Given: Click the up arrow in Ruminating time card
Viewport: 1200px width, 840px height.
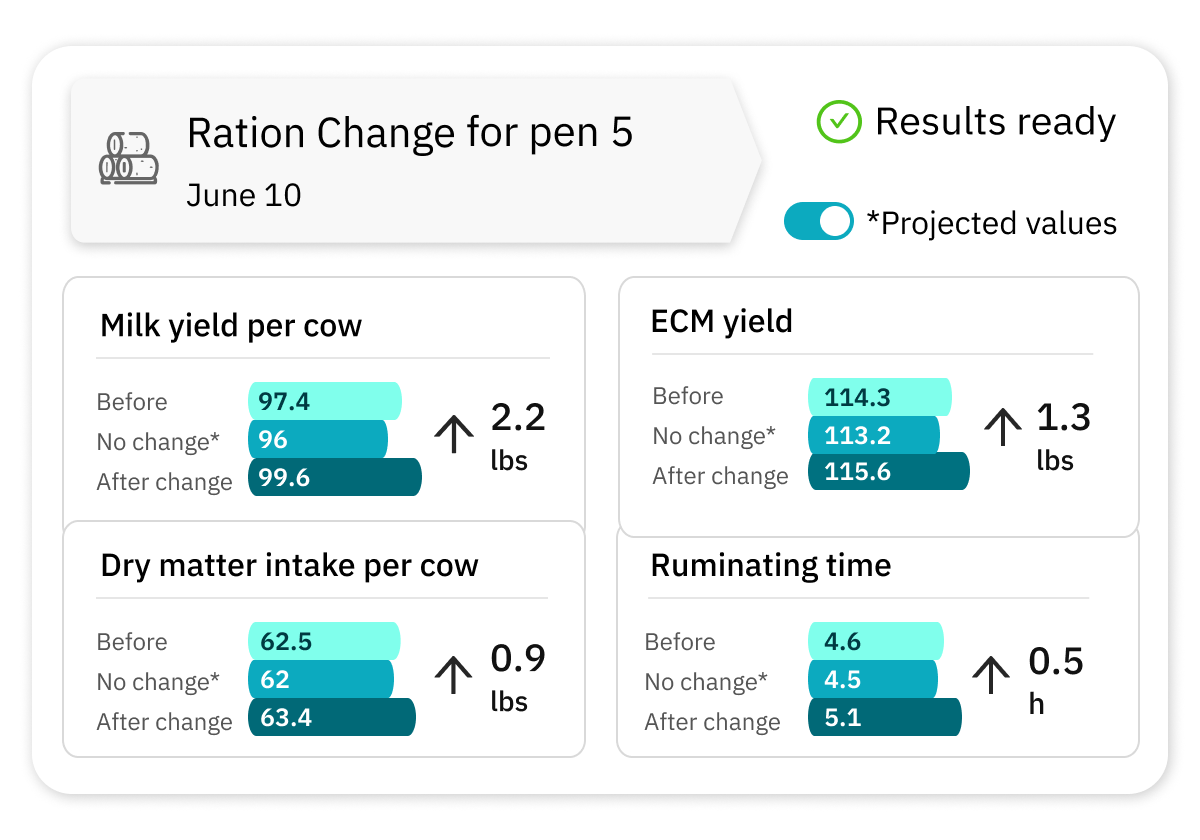Looking at the screenshot, I should [990, 675].
